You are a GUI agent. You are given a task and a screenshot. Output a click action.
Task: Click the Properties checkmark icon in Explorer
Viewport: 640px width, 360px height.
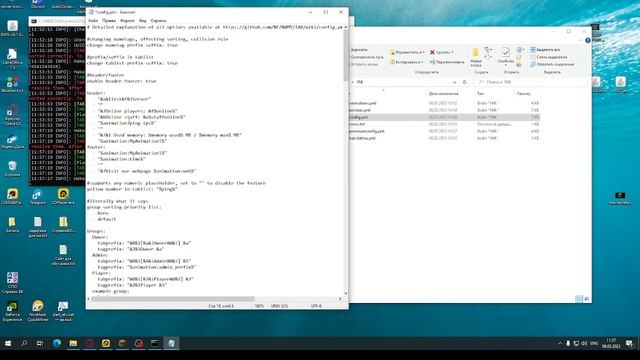coord(506,52)
